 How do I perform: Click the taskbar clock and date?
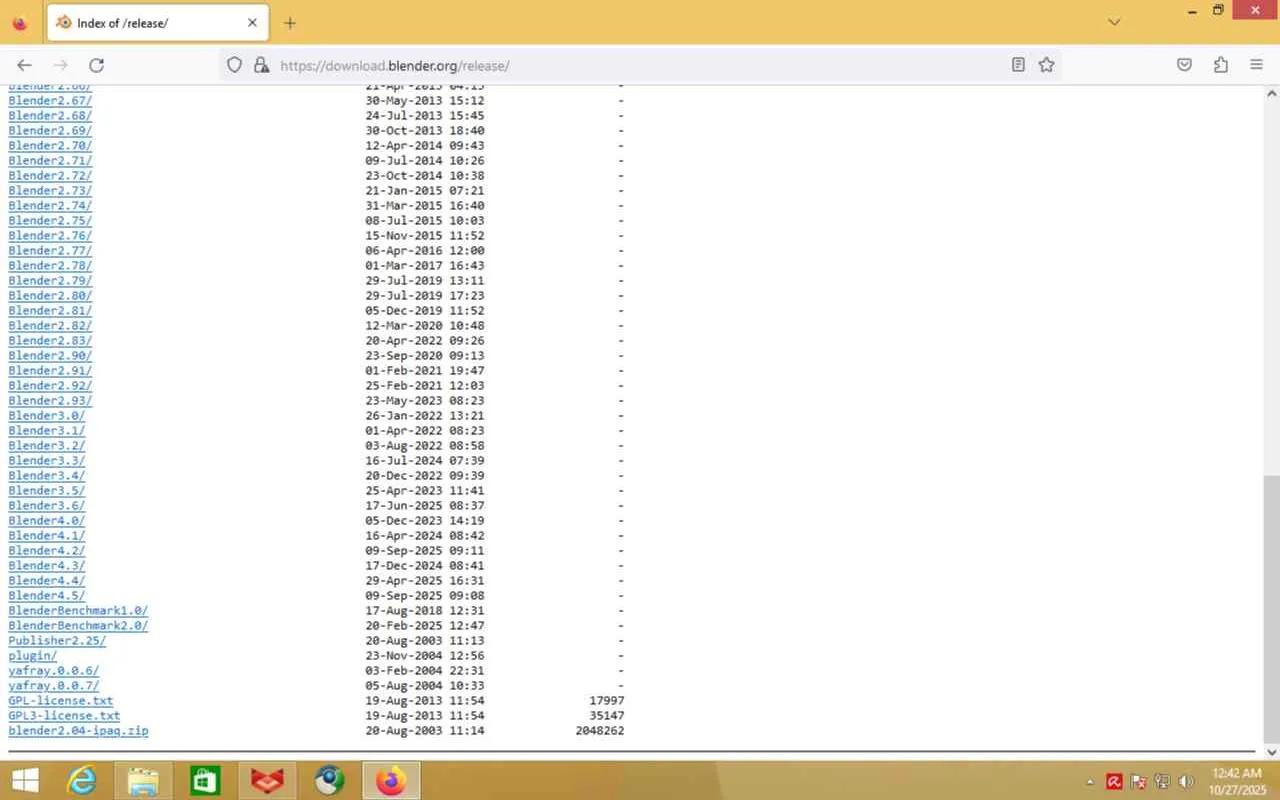(x=1237, y=781)
